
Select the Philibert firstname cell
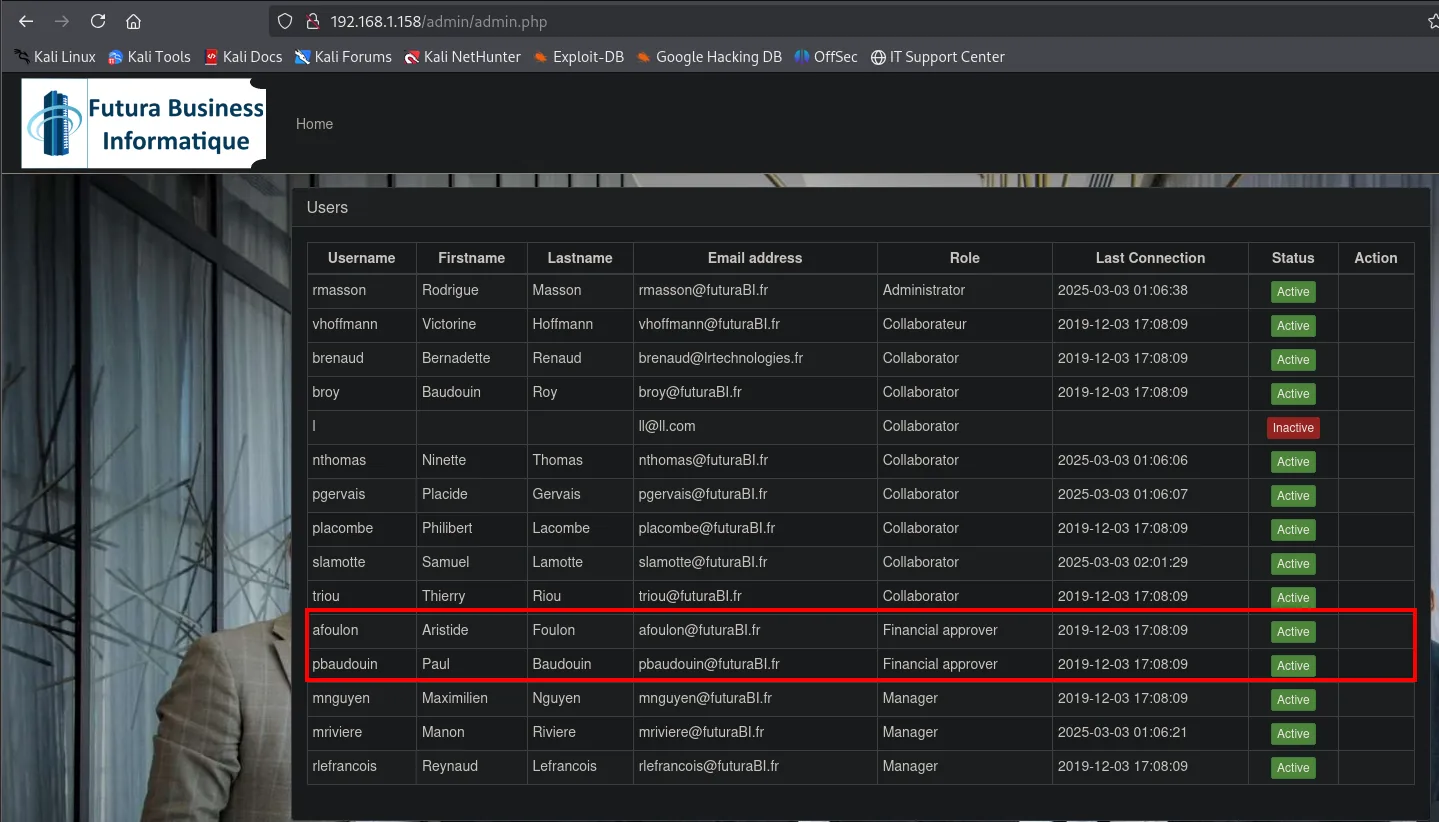point(472,528)
